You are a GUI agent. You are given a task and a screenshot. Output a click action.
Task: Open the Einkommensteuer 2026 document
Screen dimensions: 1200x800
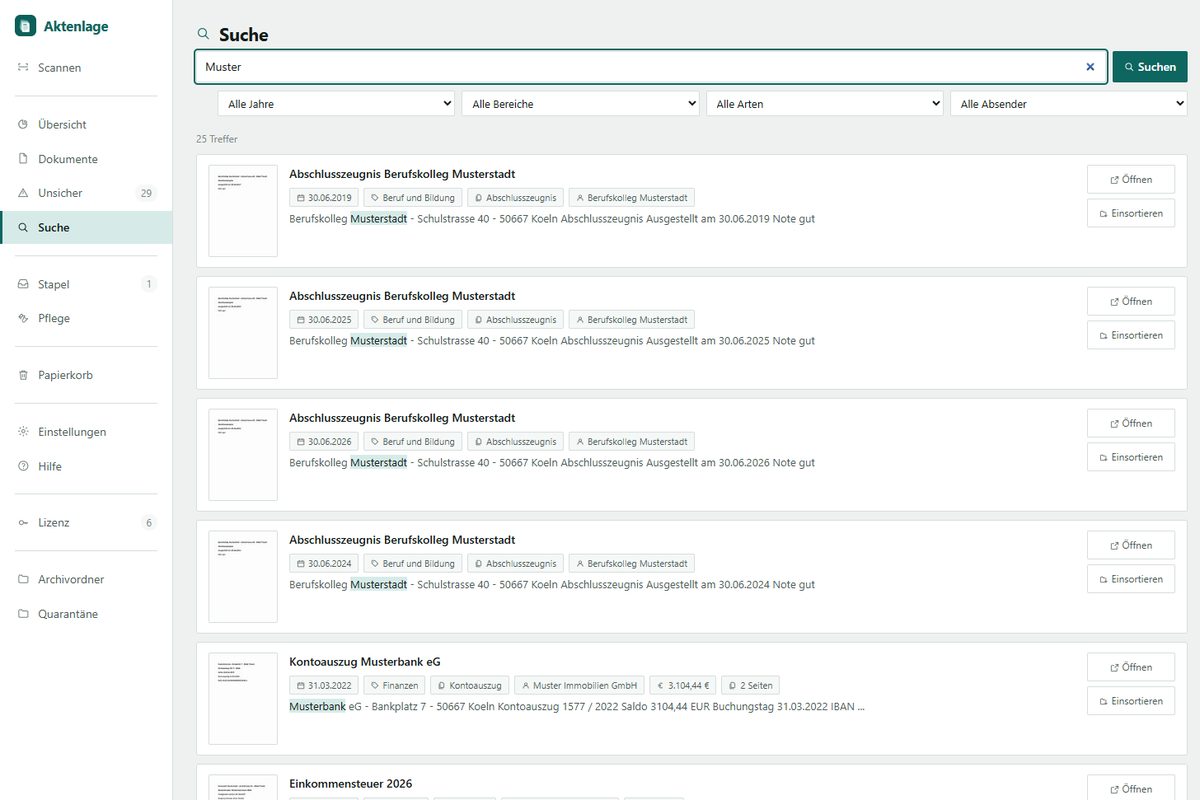tap(1131, 788)
